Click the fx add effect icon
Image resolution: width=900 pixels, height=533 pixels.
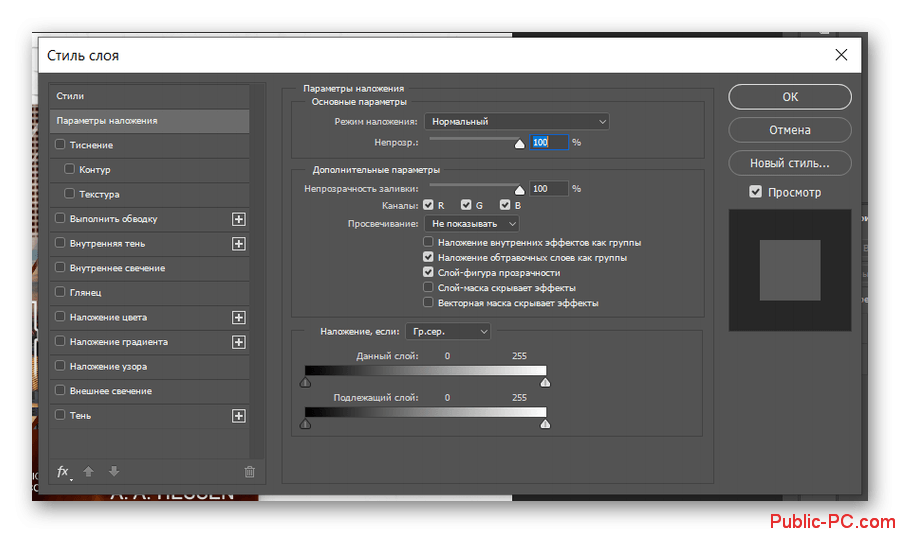click(x=64, y=472)
